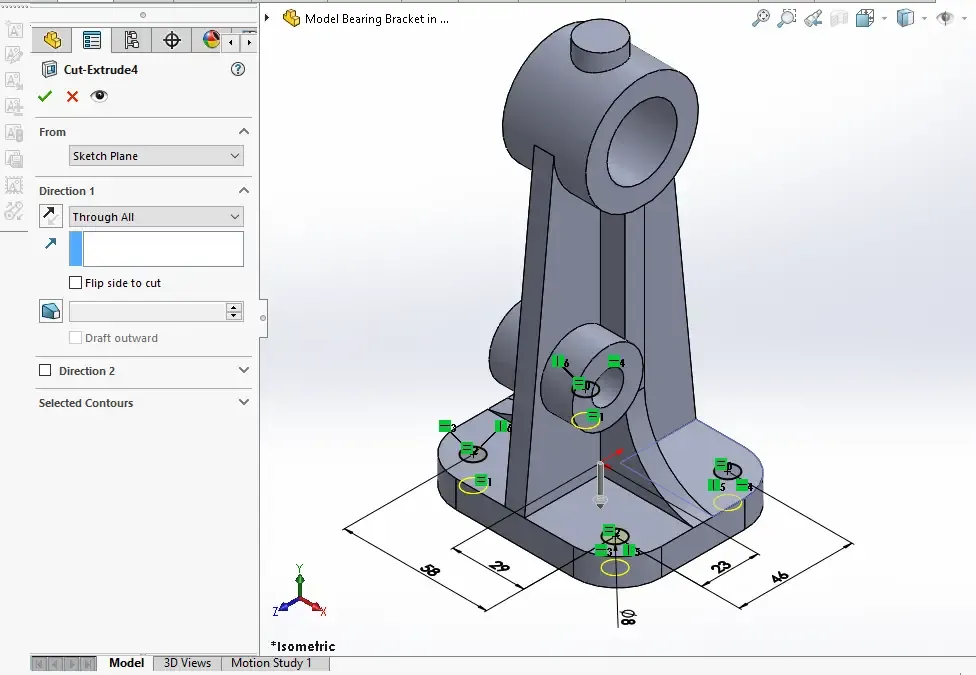Click Zoom to Fit icon
The width and height of the screenshot is (976, 675).
[761, 18]
